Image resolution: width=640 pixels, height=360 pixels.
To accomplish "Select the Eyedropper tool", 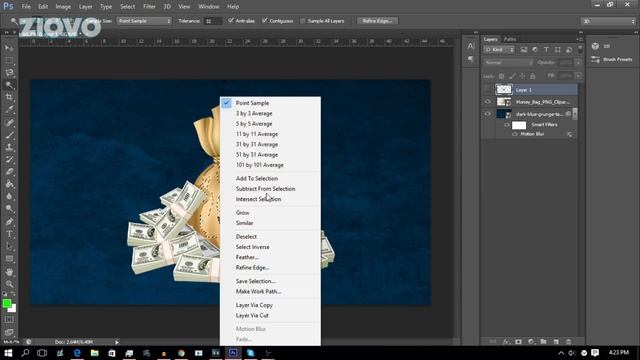I will (x=9, y=109).
